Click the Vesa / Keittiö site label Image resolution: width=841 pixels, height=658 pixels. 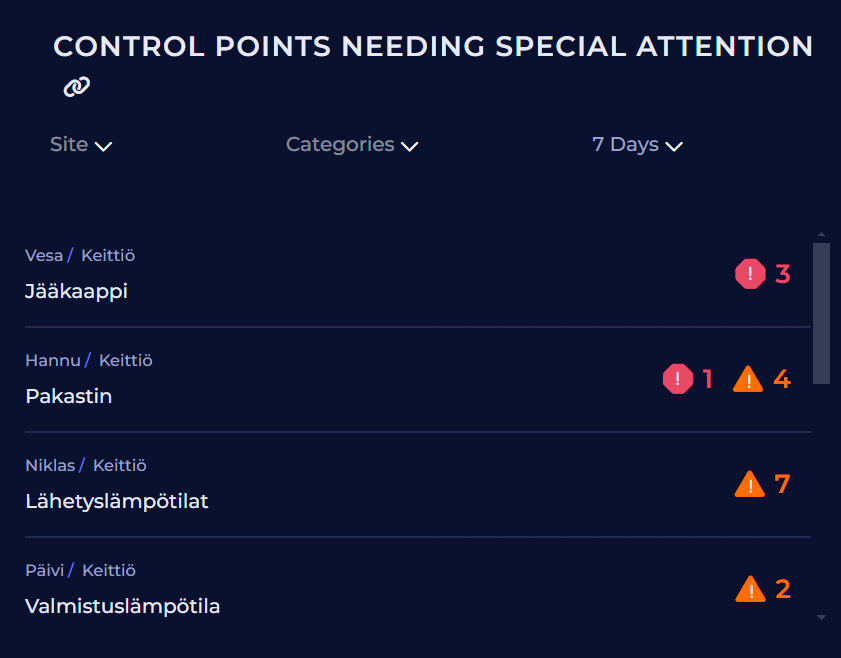(x=80, y=255)
